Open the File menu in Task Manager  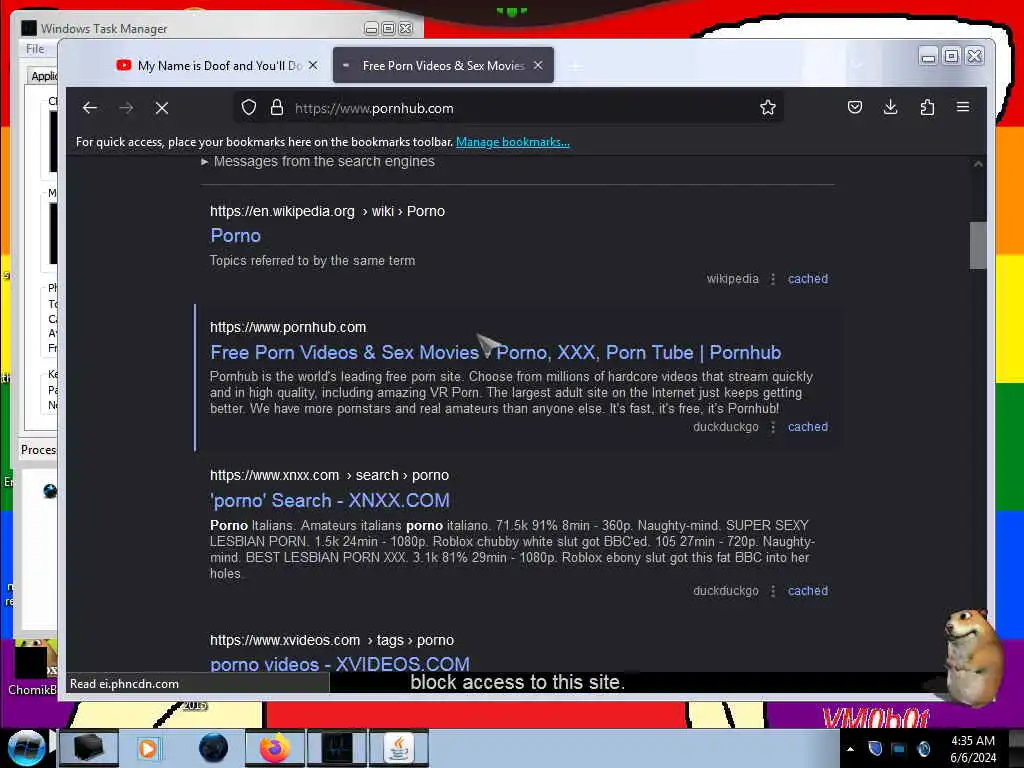[x=35, y=49]
